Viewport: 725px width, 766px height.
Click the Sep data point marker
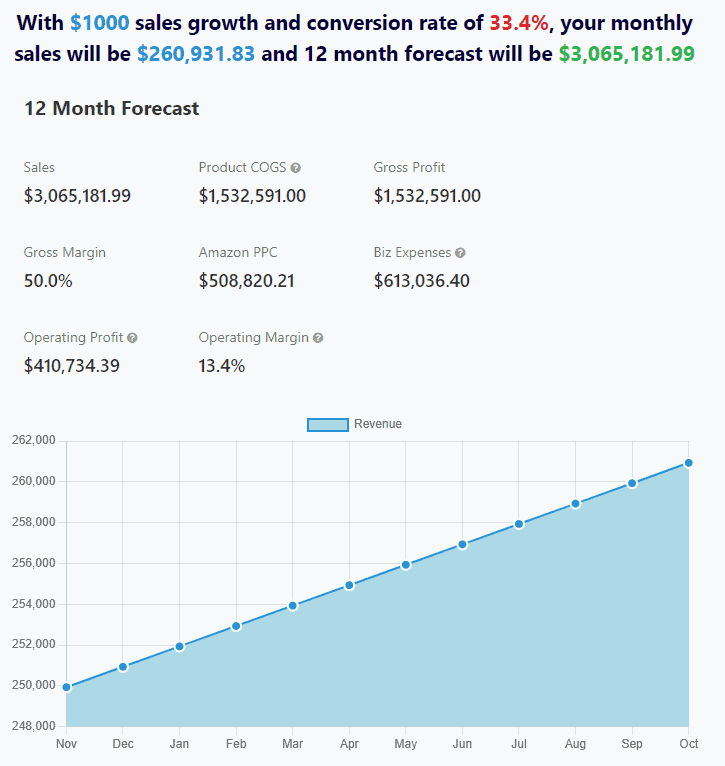632,483
